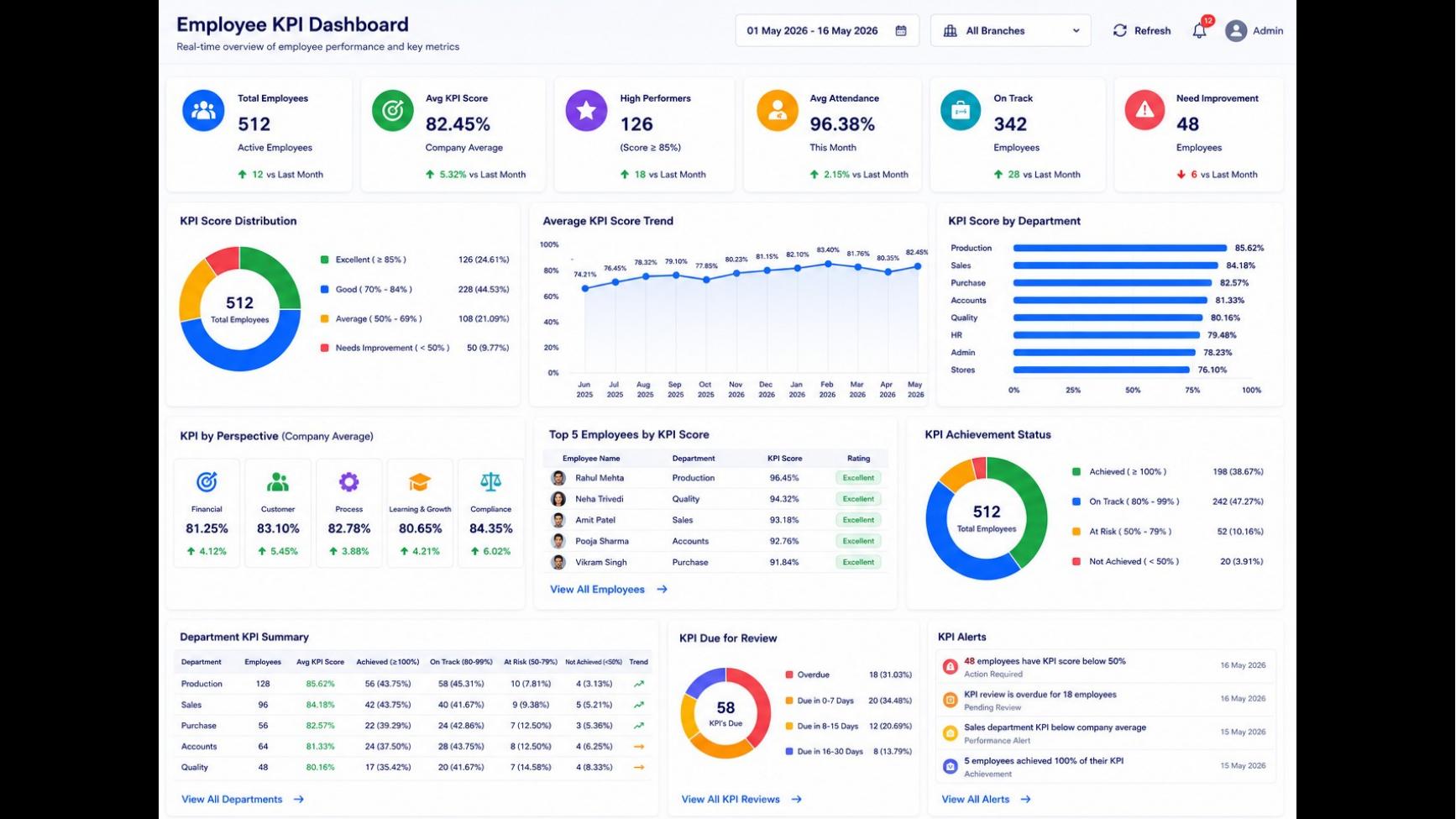Screen dimensions: 1456x819
Task: Click the High Performers star icon
Action: [x=586, y=110]
